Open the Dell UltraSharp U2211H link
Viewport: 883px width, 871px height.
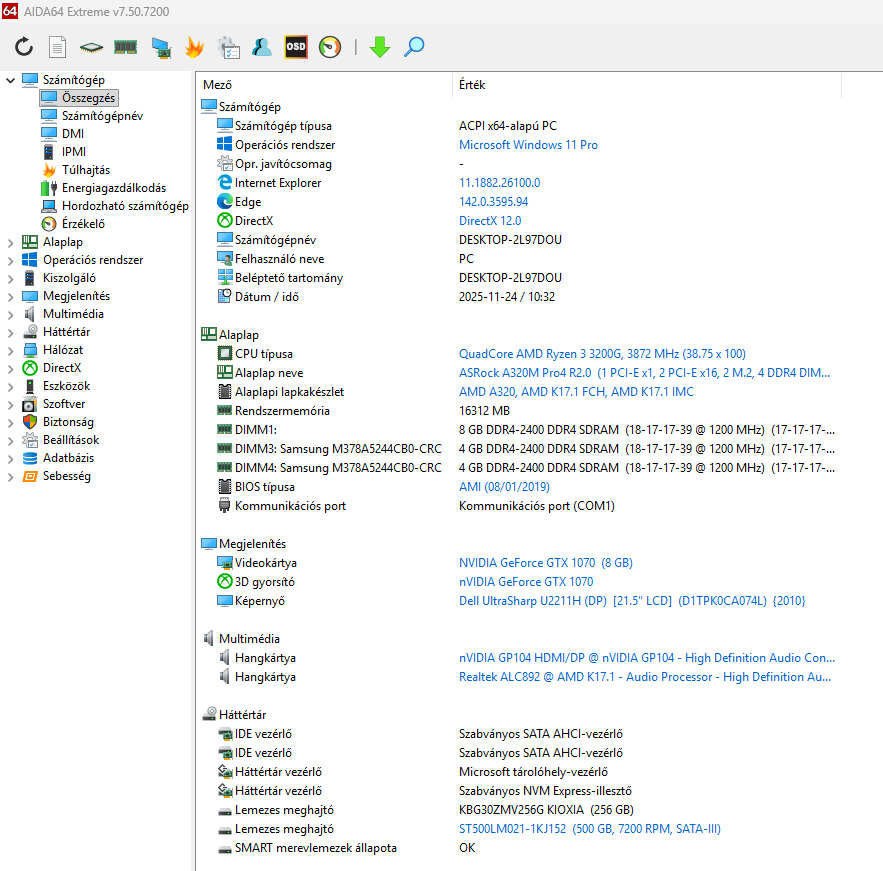(632, 601)
